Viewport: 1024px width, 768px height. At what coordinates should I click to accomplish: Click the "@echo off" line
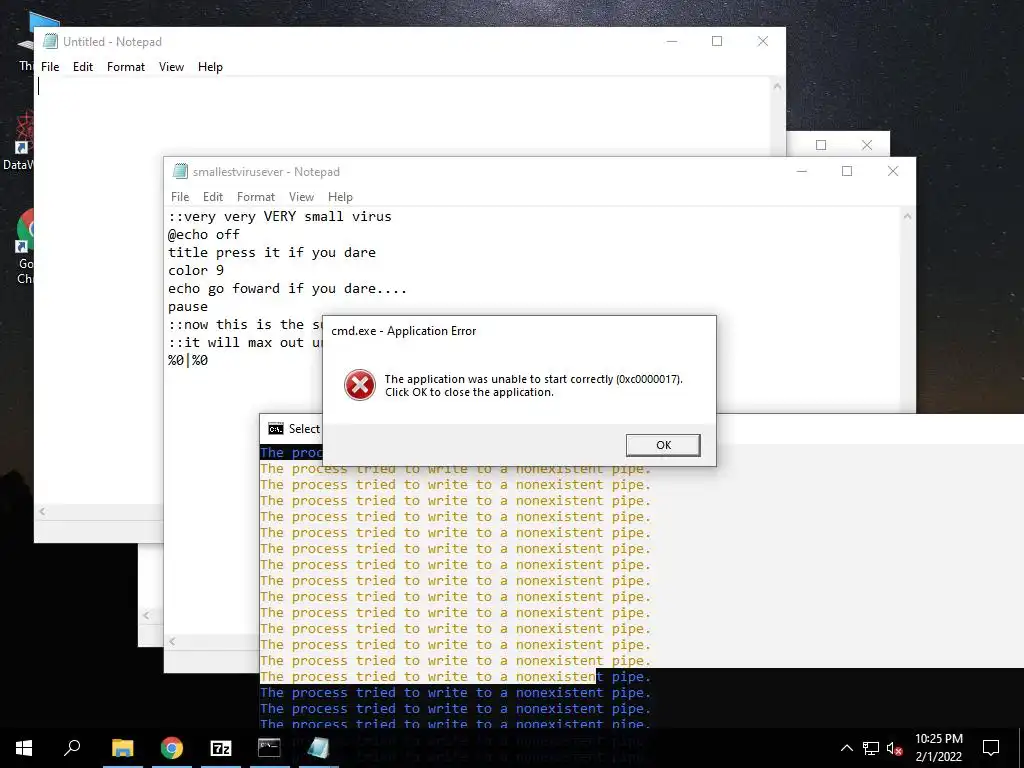coord(204,234)
